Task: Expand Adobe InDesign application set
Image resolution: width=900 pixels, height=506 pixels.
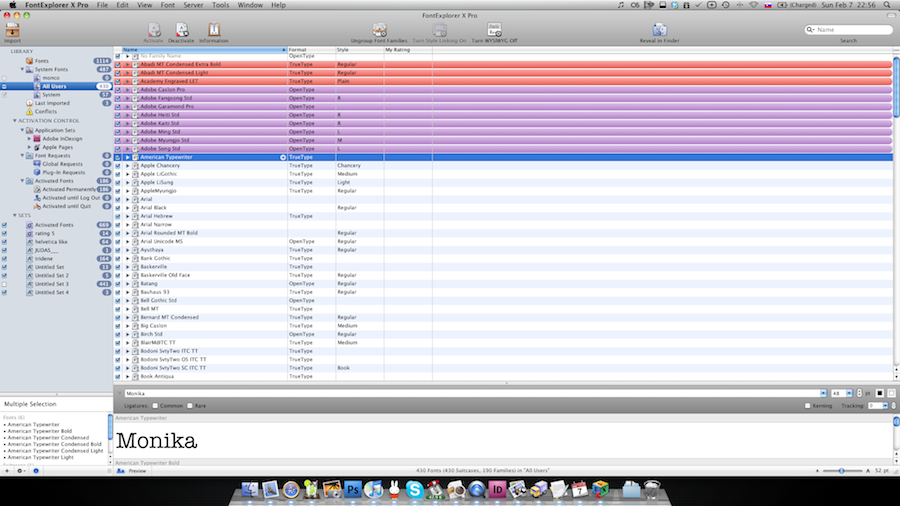Action: pyautogui.click(x=29, y=139)
